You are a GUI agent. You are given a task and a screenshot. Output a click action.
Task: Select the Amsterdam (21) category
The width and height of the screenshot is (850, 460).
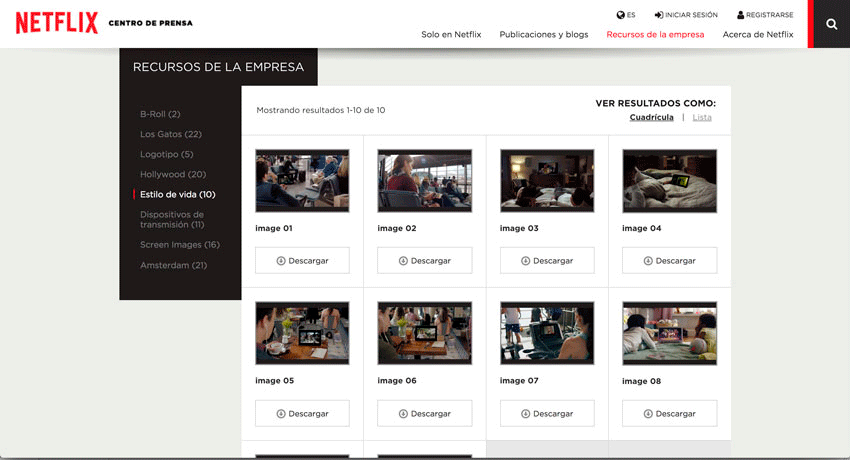[173, 265]
